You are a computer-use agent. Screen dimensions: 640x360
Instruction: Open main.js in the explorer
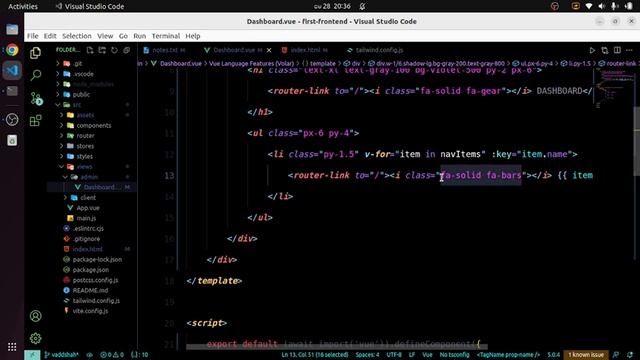[86, 218]
